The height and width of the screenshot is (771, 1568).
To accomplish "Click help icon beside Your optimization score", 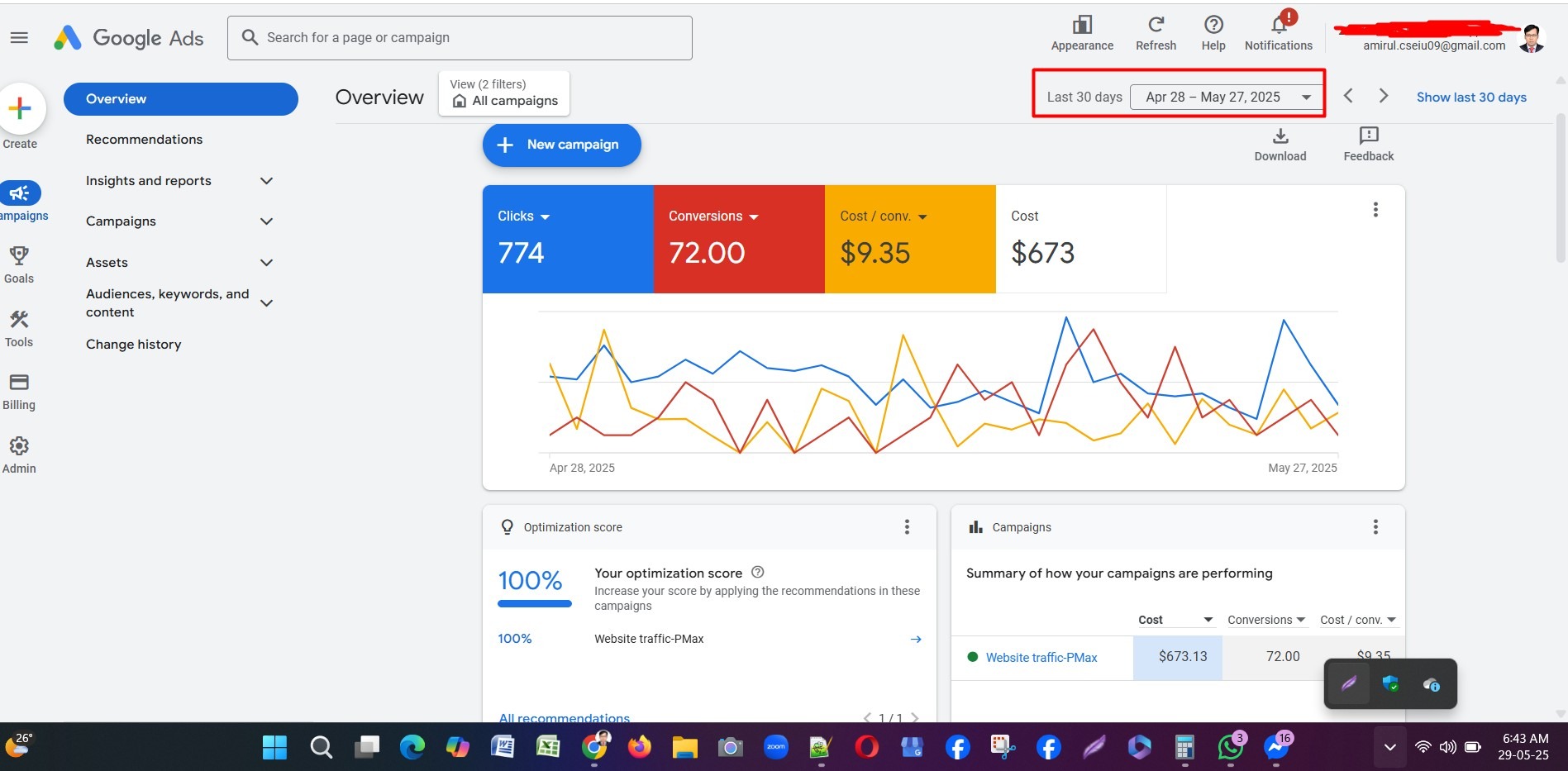I will [758, 572].
